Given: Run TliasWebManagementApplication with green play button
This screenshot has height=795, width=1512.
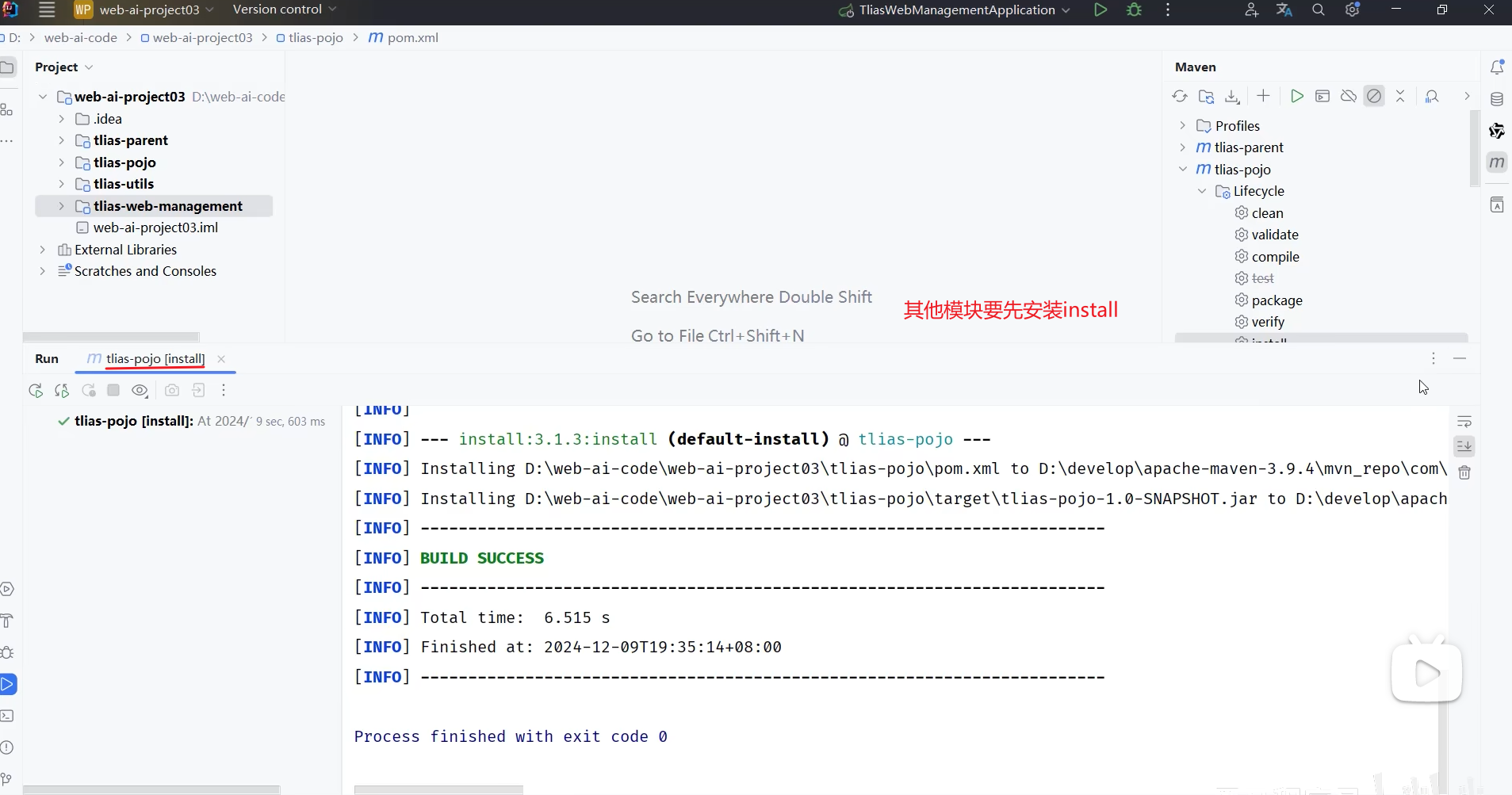Looking at the screenshot, I should tap(1101, 10).
